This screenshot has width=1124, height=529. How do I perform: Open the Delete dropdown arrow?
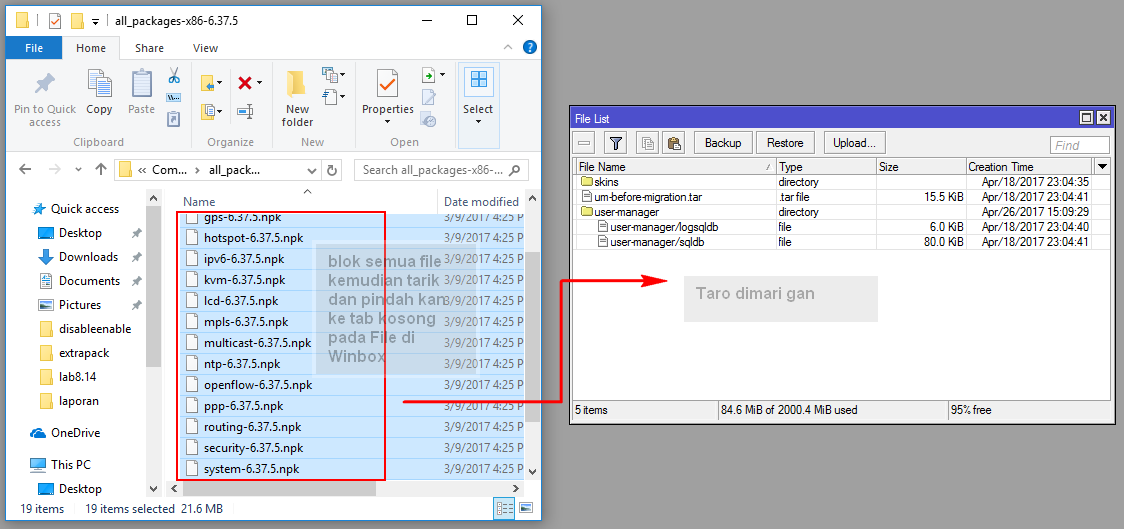[259, 83]
